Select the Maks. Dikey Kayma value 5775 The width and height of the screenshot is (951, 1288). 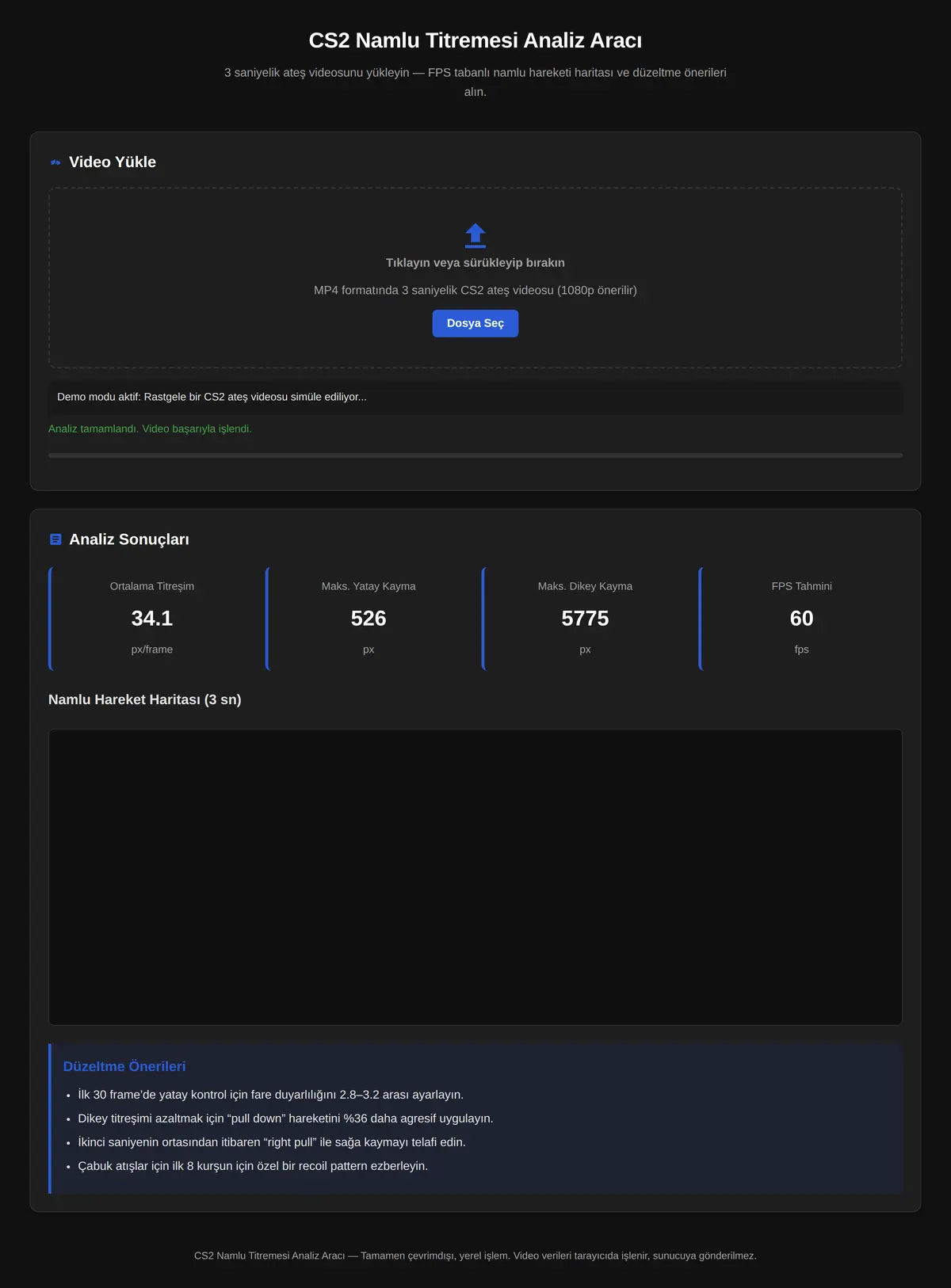(x=585, y=618)
